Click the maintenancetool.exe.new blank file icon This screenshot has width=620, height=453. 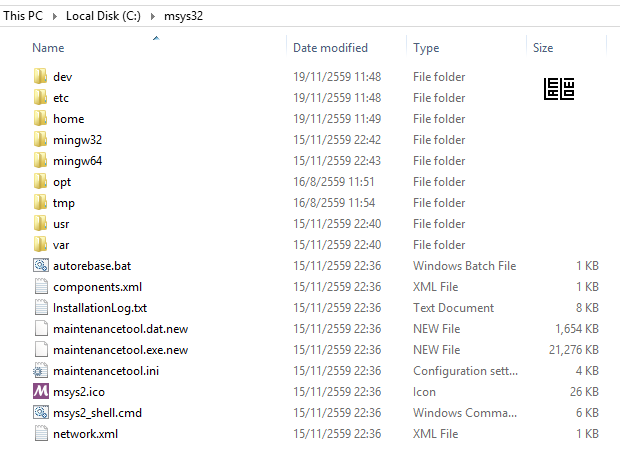[41, 349]
